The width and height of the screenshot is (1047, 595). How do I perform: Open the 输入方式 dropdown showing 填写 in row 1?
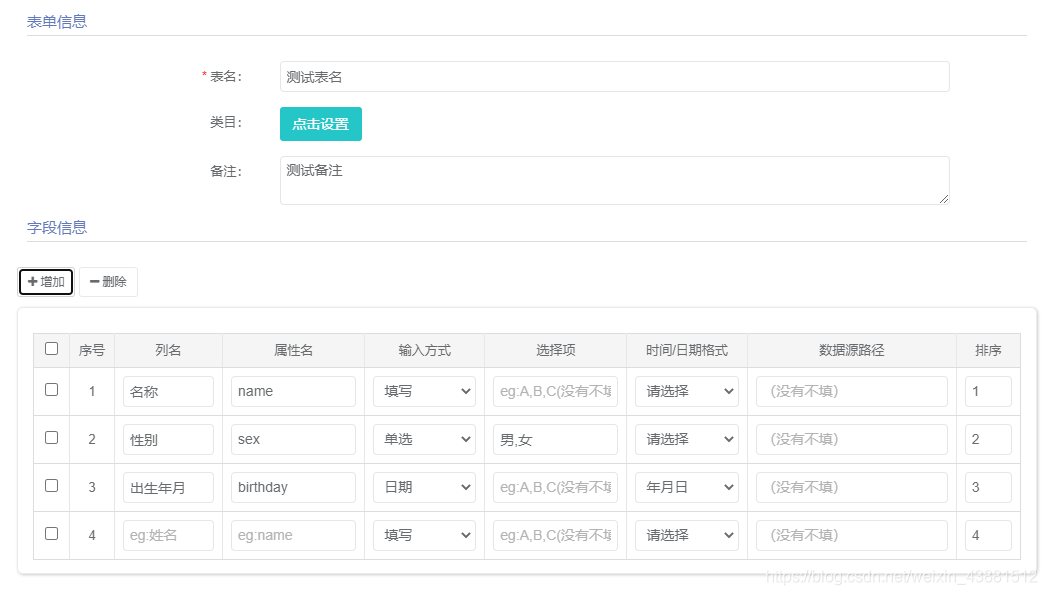(424, 391)
